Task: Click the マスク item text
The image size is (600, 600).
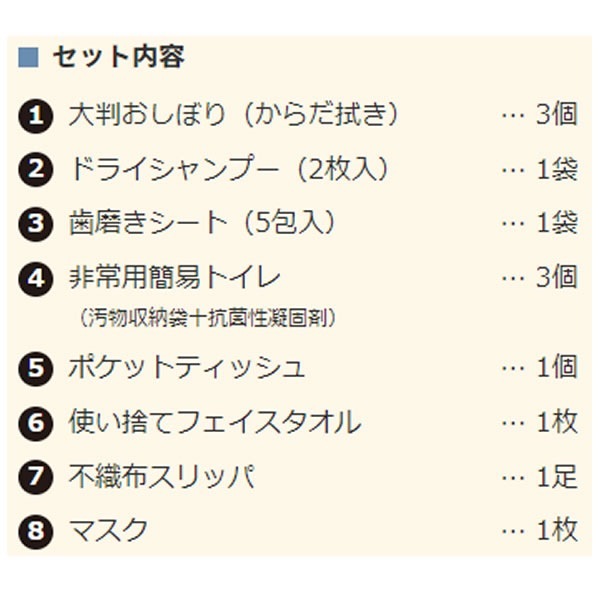Action: pos(108,530)
